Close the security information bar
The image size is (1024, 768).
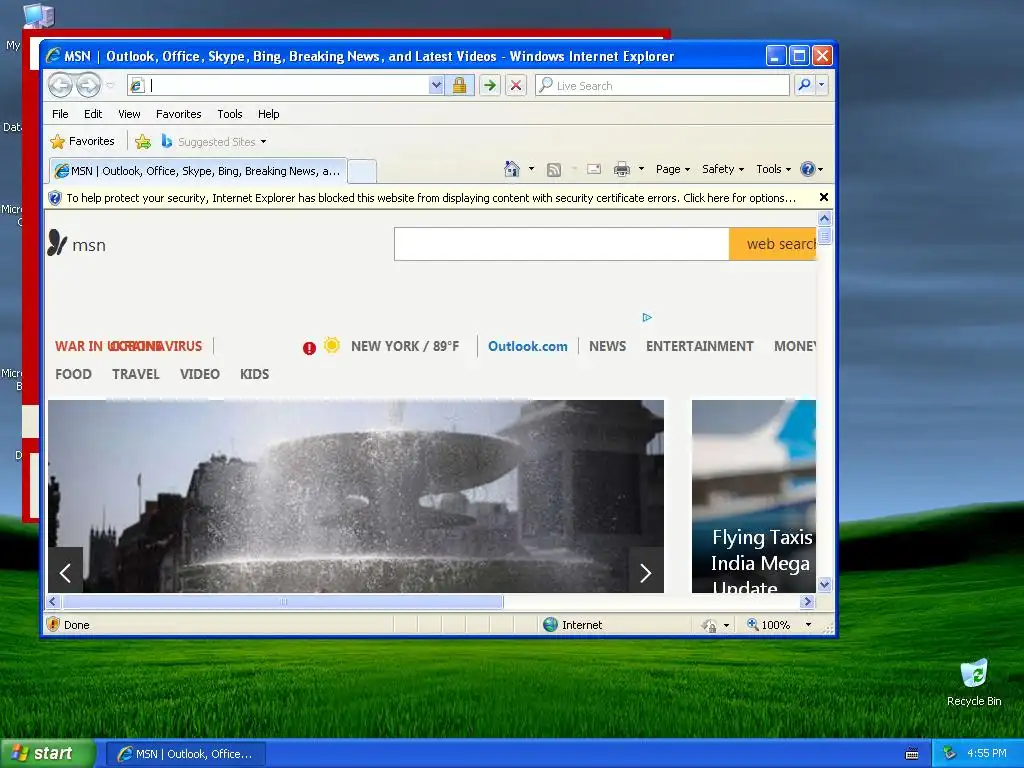click(x=824, y=197)
